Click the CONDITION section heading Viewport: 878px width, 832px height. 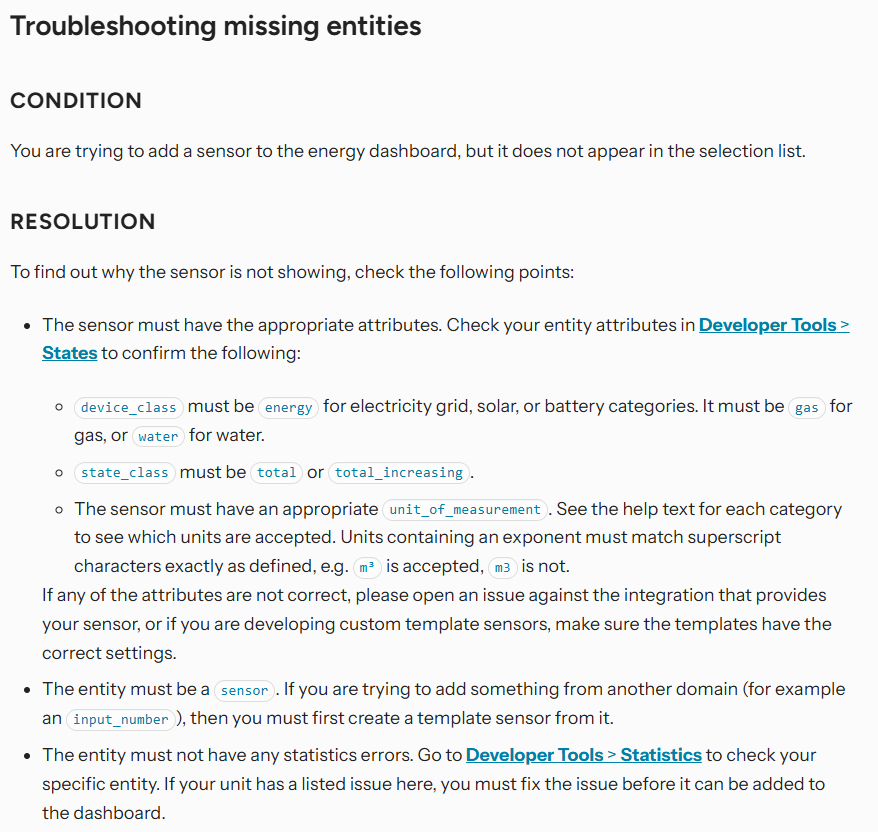point(76,101)
